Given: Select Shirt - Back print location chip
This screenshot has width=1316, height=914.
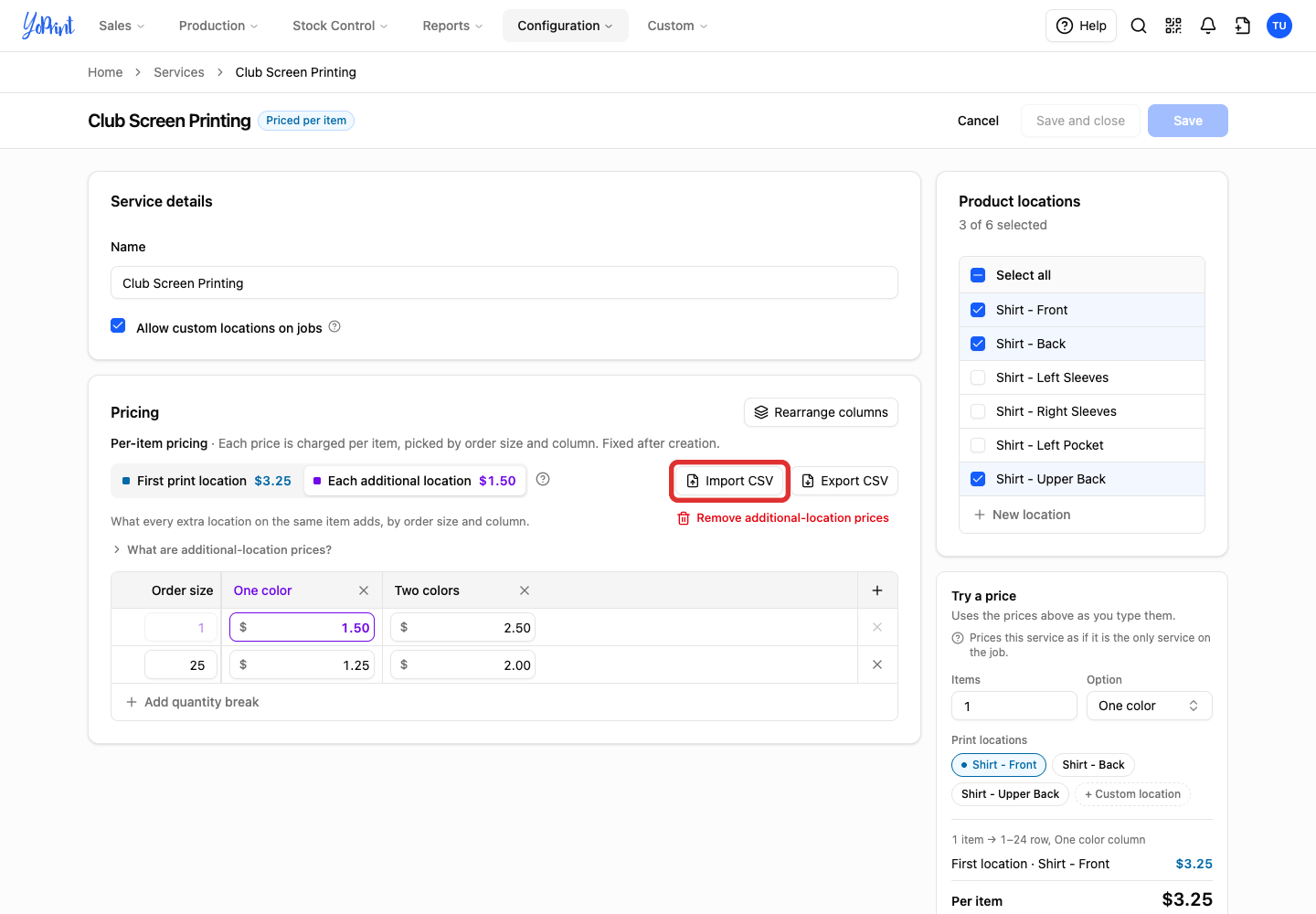Looking at the screenshot, I should 1093,765.
